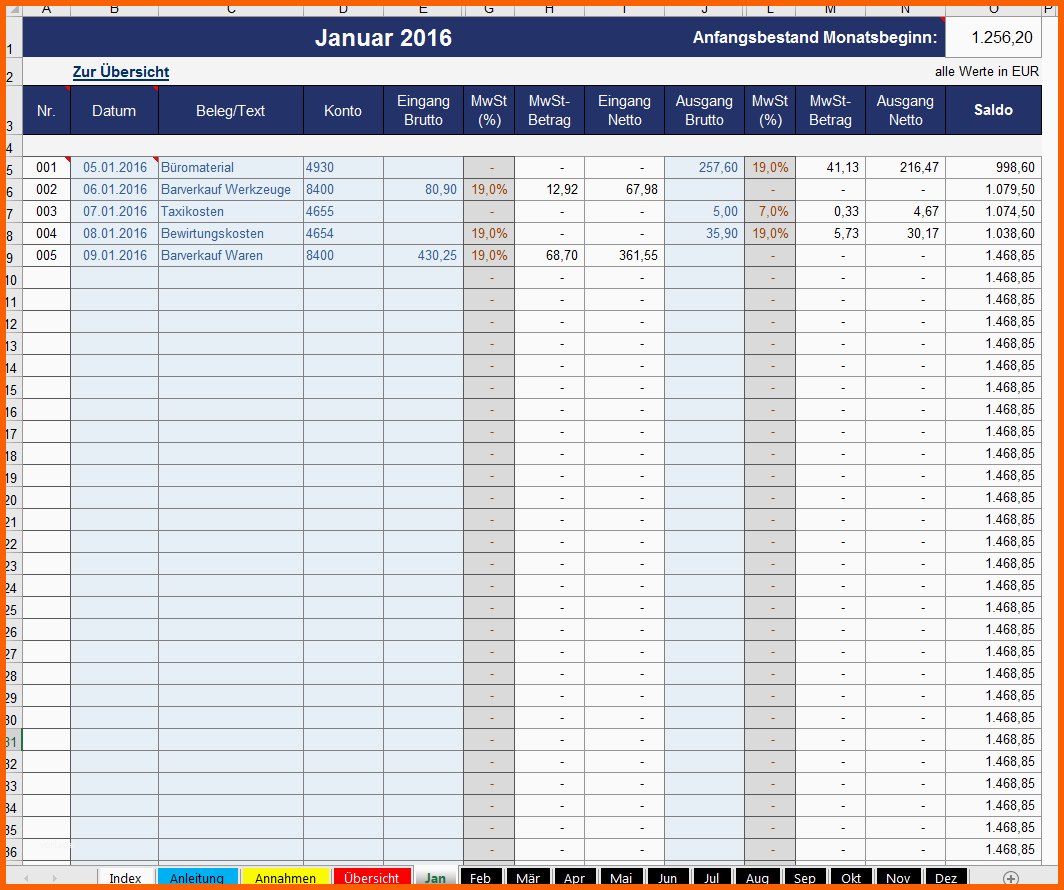Viewport: 1064px width, 890px height.
Task: Select the Eingang Brutto cell 430,25
Action: [x=423, y=255]
